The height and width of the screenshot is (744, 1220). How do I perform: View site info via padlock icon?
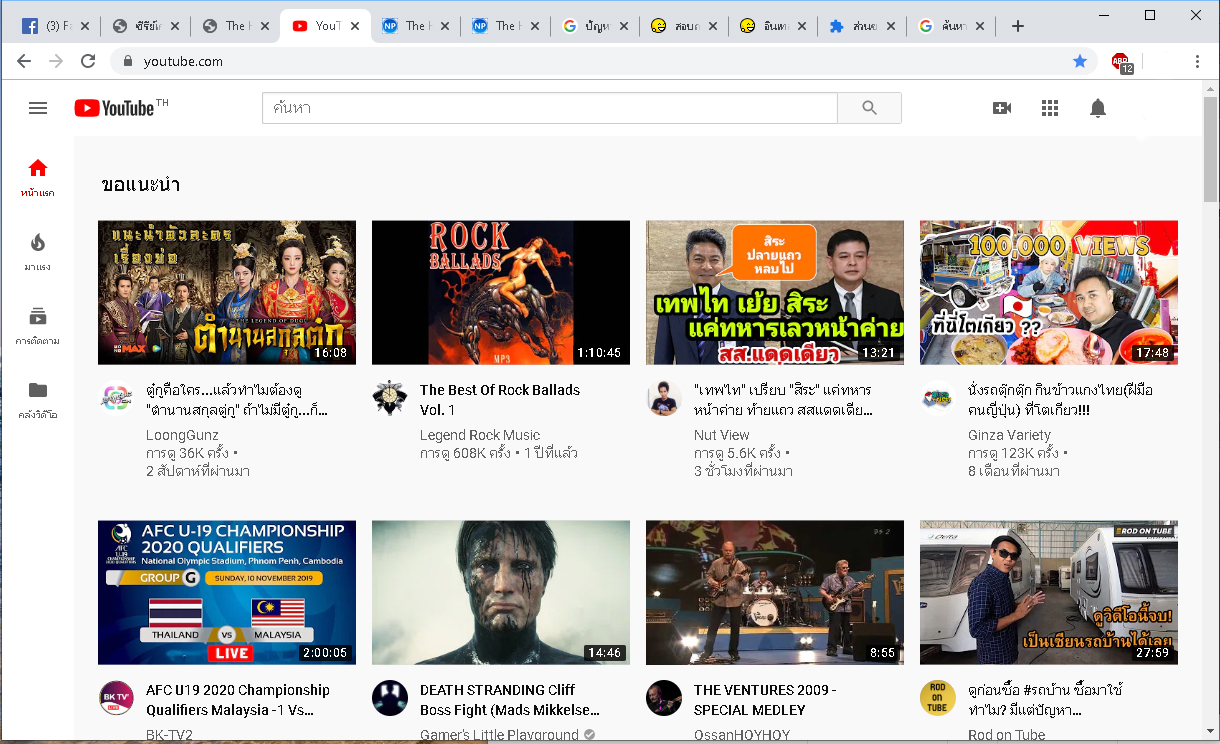click(x=127, y=61)
